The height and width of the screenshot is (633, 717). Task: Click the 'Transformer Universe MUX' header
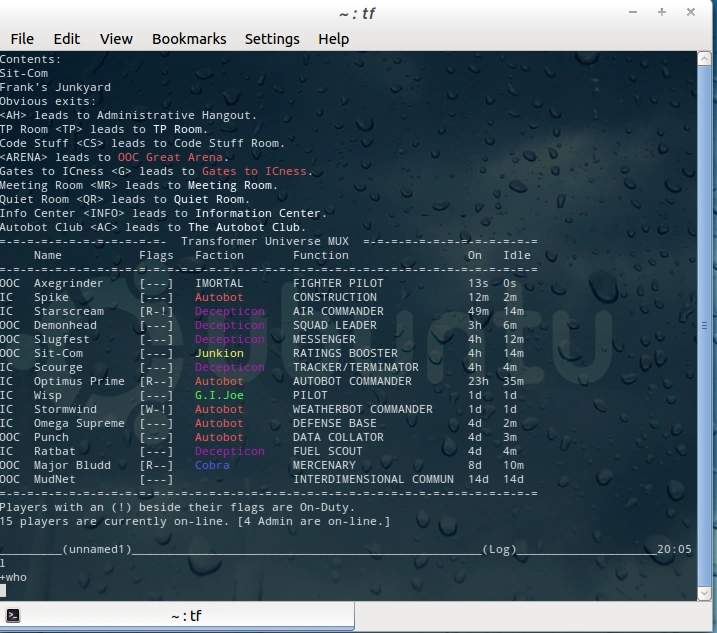(265, 241)
